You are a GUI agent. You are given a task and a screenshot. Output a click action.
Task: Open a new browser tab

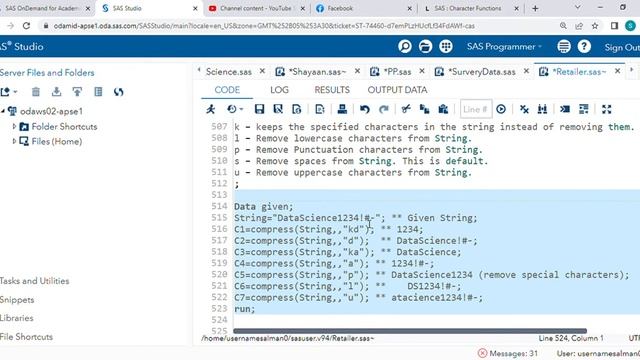[x=535, y=8]
